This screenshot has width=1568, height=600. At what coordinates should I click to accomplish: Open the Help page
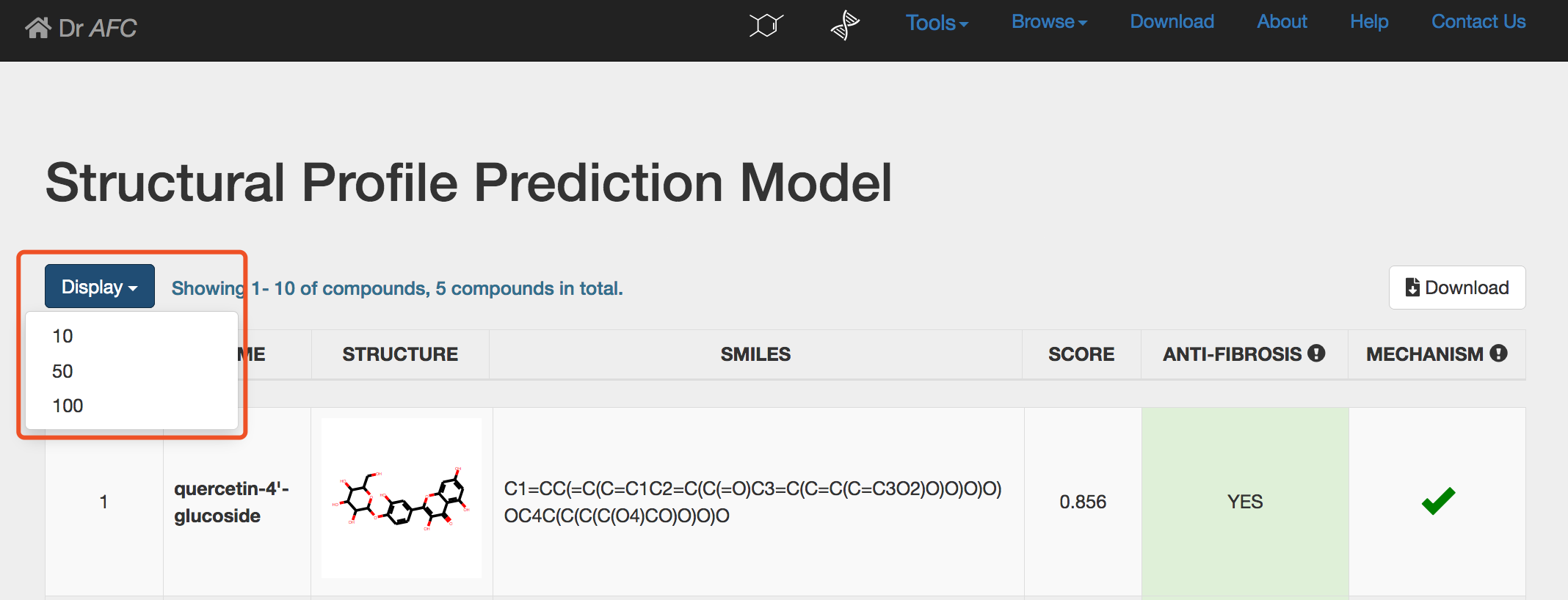1369,22
